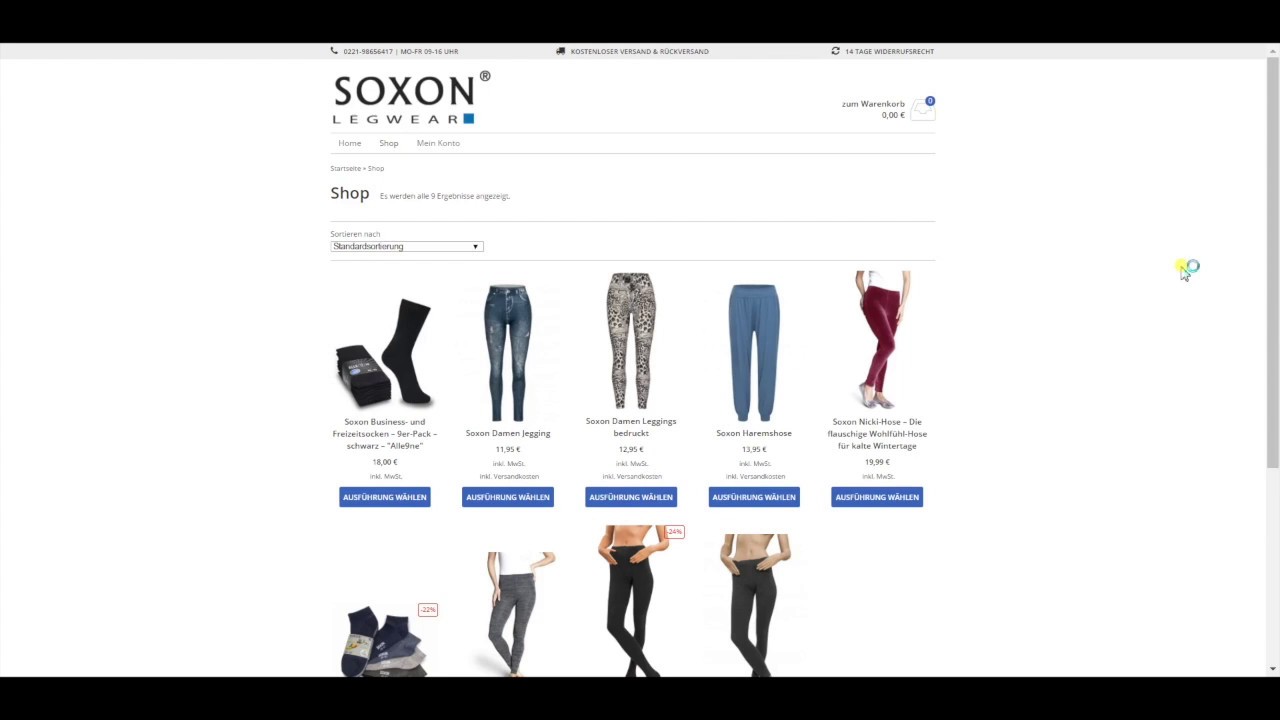The width and height of the screenshot is (1280, 720).
Task: Click the refresh icon beside Widerrufsrecht
Action: click(836, 51)
